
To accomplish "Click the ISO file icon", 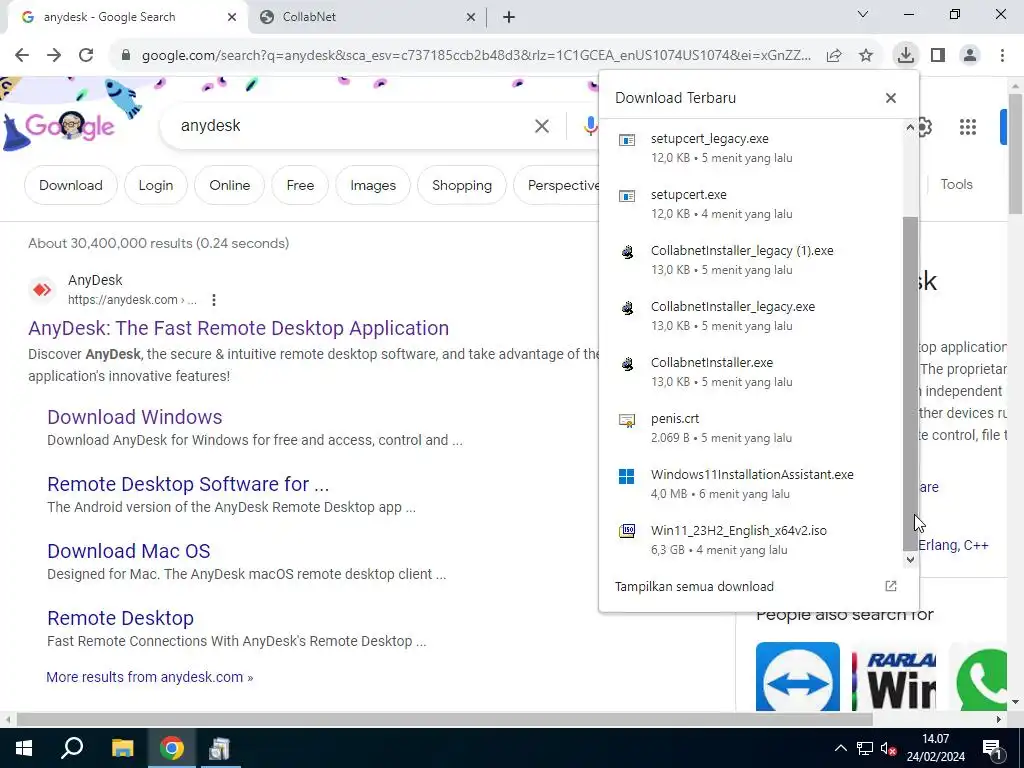I will (x=627, y=531).
